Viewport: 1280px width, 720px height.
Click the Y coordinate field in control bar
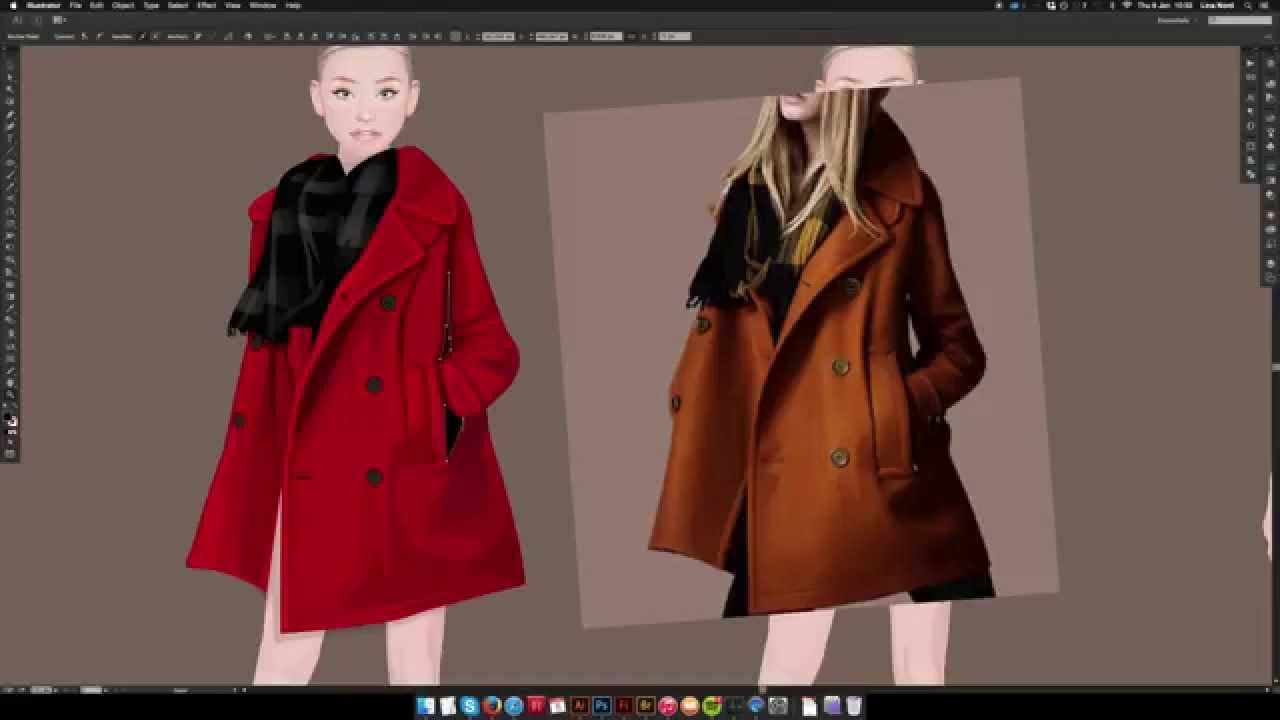tap(551, 36)
